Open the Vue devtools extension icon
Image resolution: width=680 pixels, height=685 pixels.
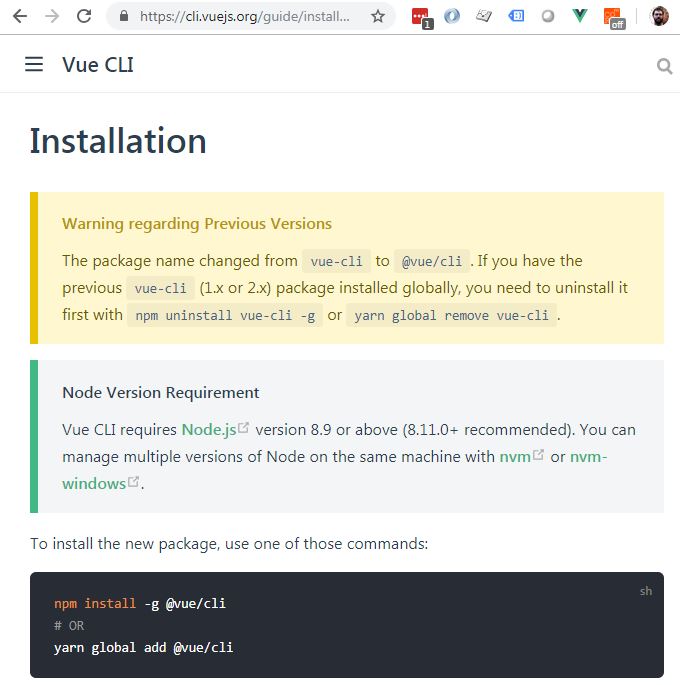coord(580,16)
